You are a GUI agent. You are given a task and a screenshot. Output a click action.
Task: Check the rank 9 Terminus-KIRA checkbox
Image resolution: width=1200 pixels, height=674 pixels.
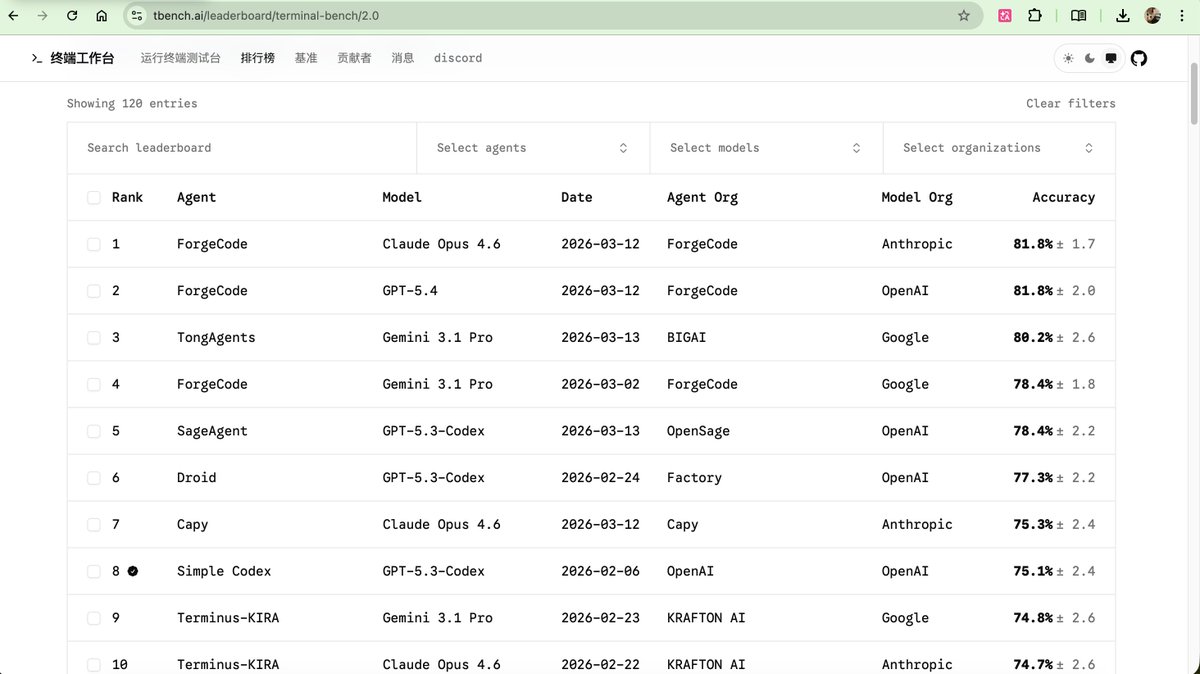94,618
